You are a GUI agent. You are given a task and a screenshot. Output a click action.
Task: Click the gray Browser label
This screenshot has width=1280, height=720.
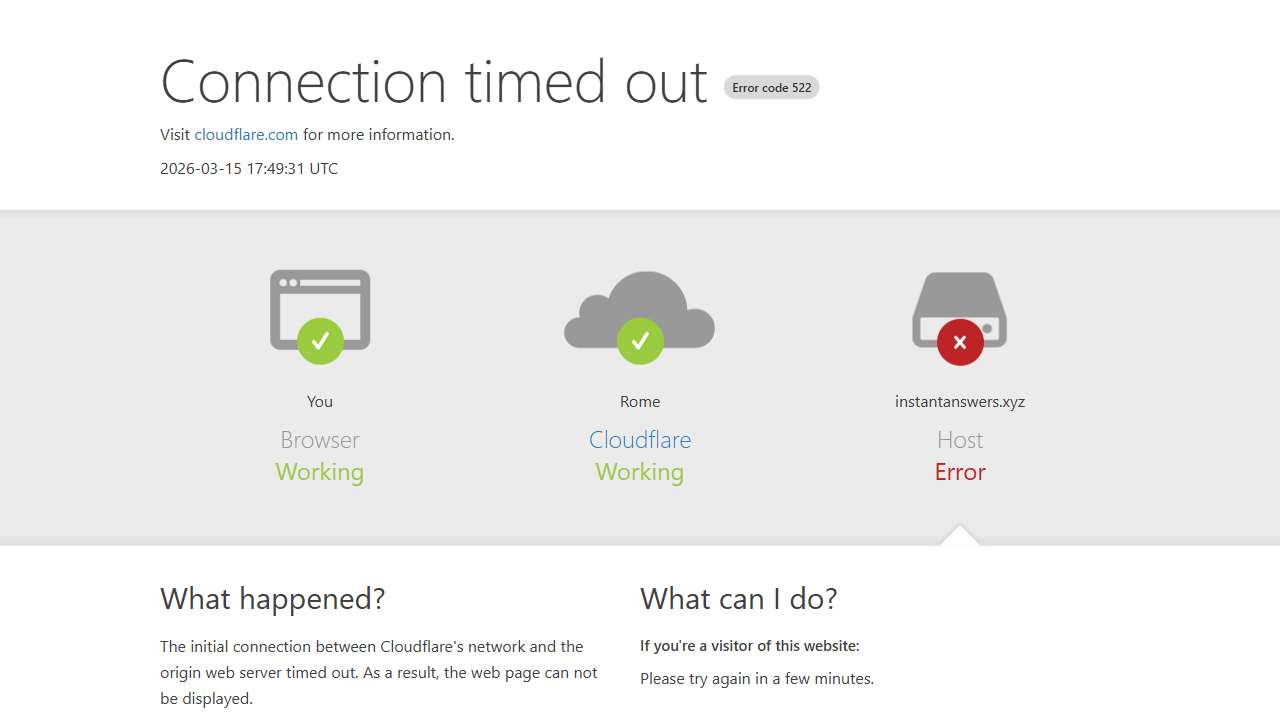[x=320, y=440]
